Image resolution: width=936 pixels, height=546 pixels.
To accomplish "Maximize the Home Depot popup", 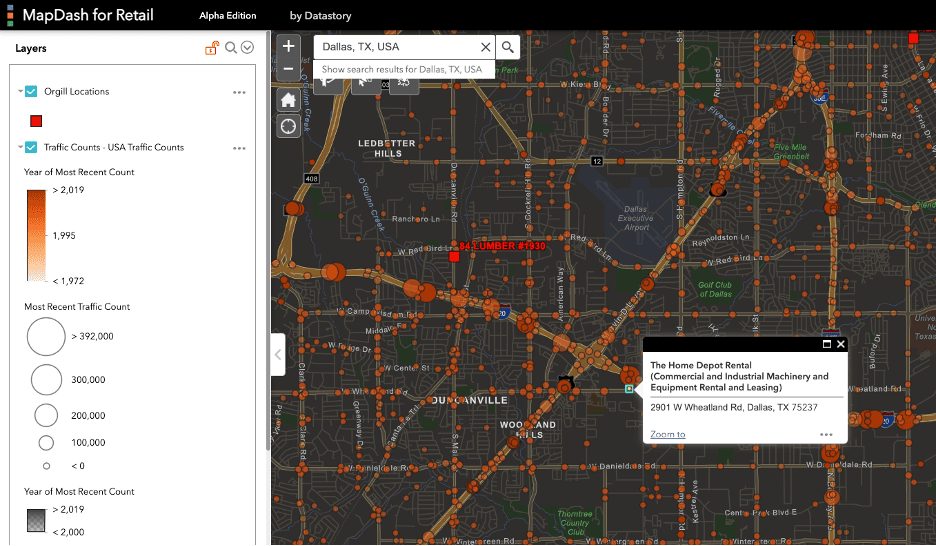I will [827, 344].
